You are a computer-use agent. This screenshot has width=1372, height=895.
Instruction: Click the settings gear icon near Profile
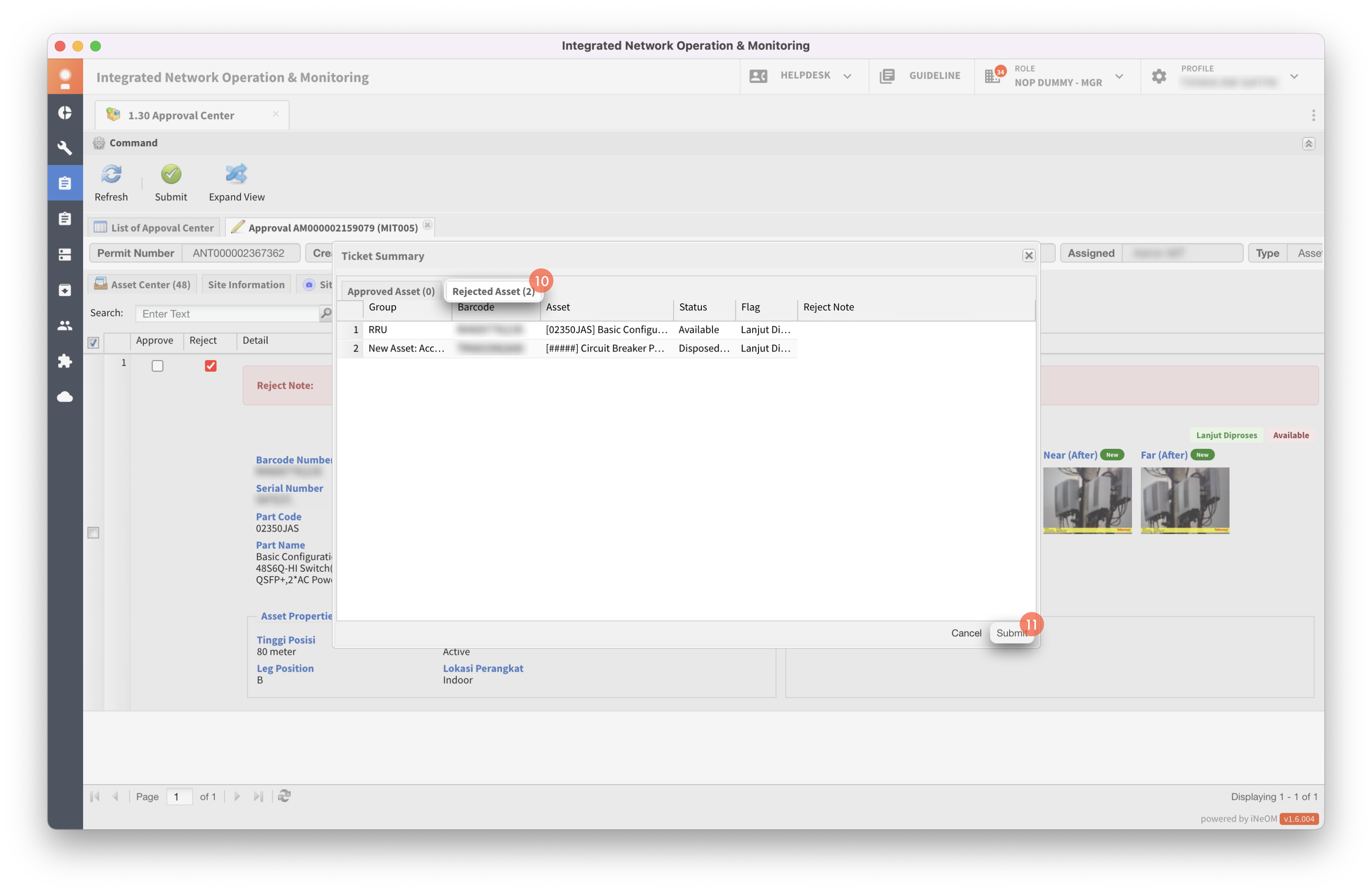pyautogui.click(x=1159, y=76)
